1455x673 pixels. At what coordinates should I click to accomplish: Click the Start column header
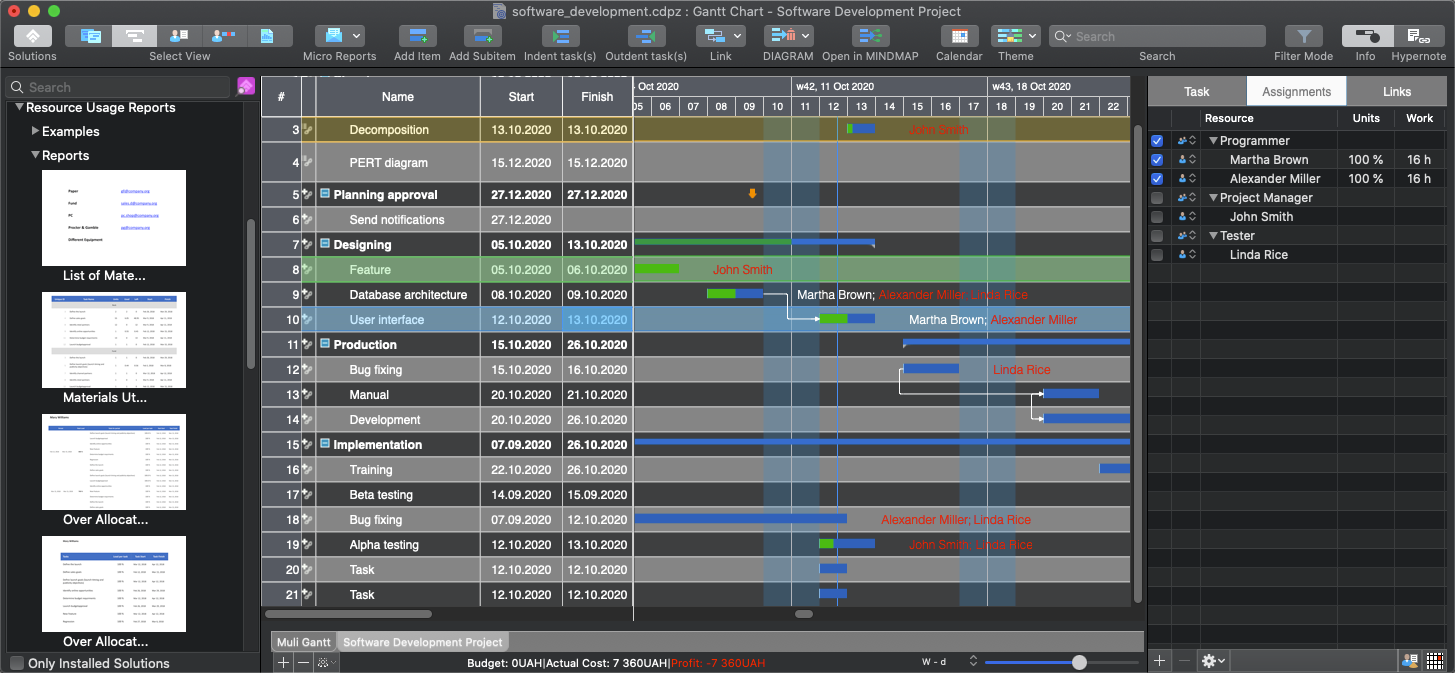pyautogui.click(x=521, y=97)
